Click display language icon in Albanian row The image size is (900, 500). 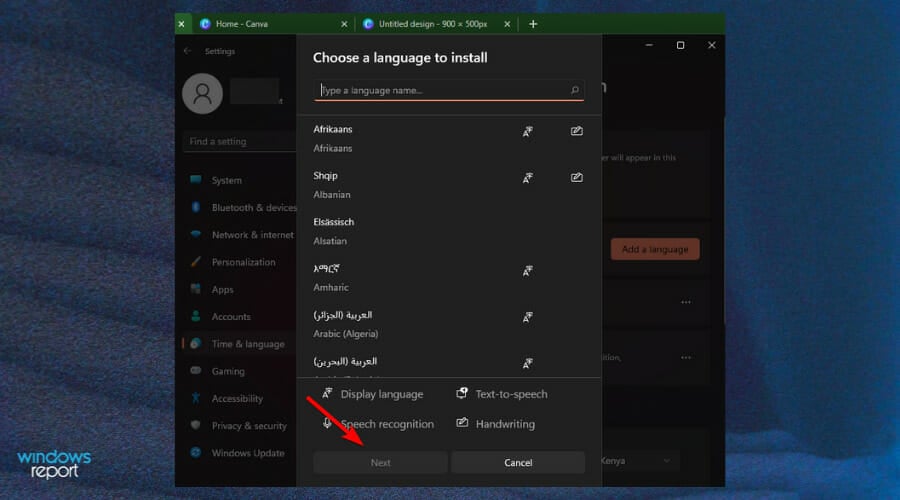[527, 178]
